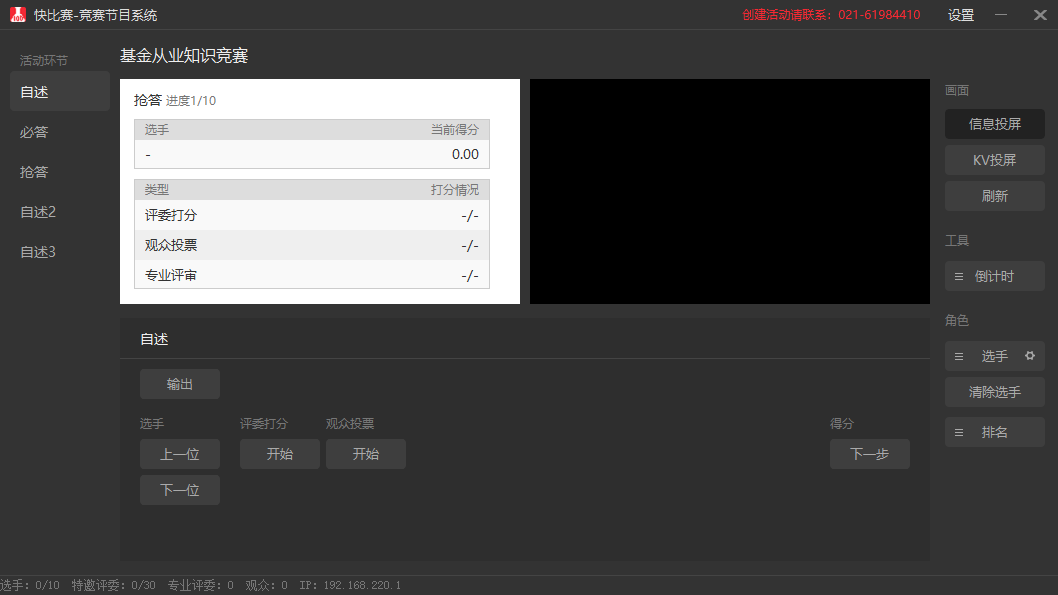Click the KV投屏 button
Viewport: 1058px width, 595px height.
[995, 160]
